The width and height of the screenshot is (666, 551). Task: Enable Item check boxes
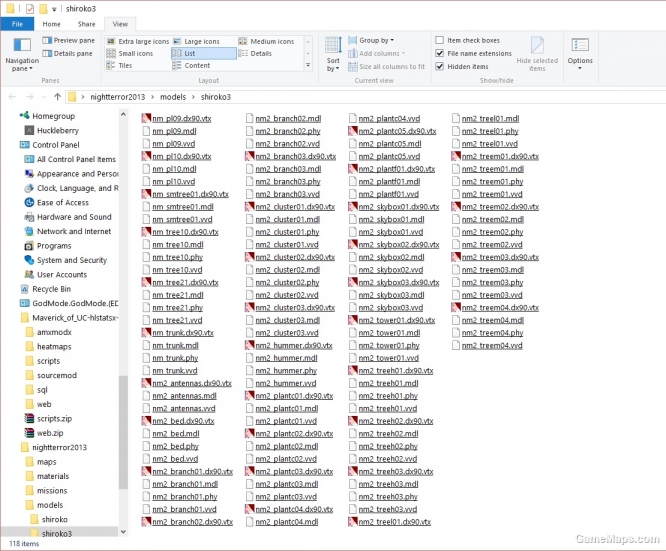440,40
